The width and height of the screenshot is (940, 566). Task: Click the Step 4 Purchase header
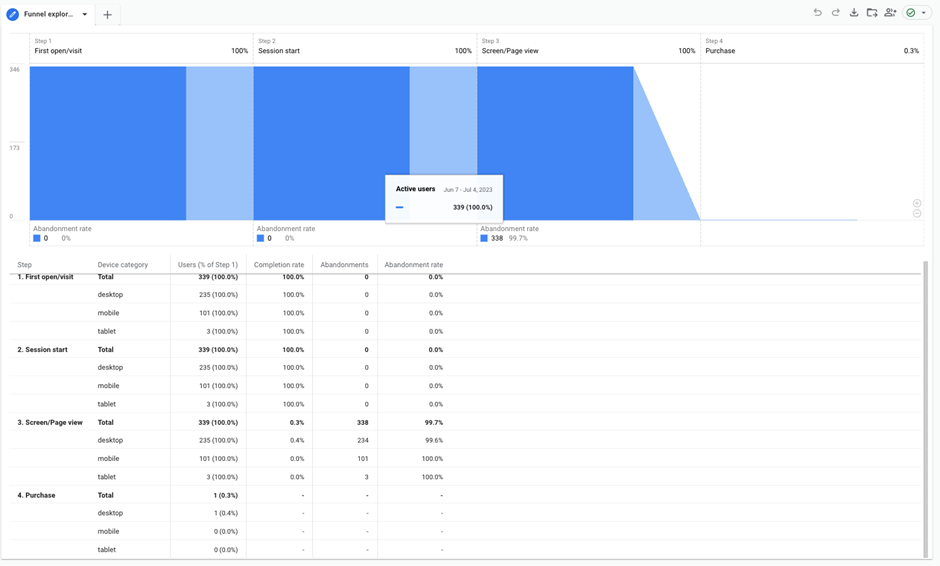point(720,50)
